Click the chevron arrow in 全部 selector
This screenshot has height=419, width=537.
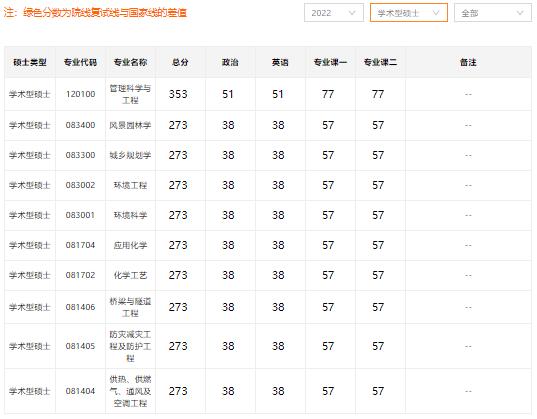pyautogui.click(x=520, y=13)
